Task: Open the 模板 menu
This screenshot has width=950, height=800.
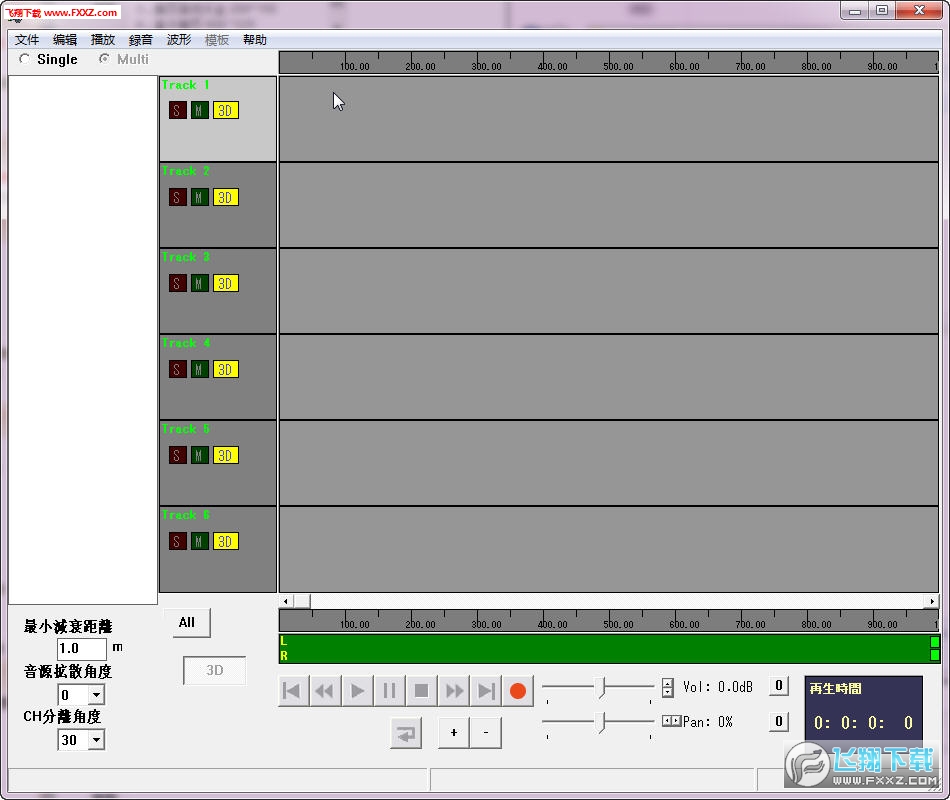Action: click(x=217, y=40)
